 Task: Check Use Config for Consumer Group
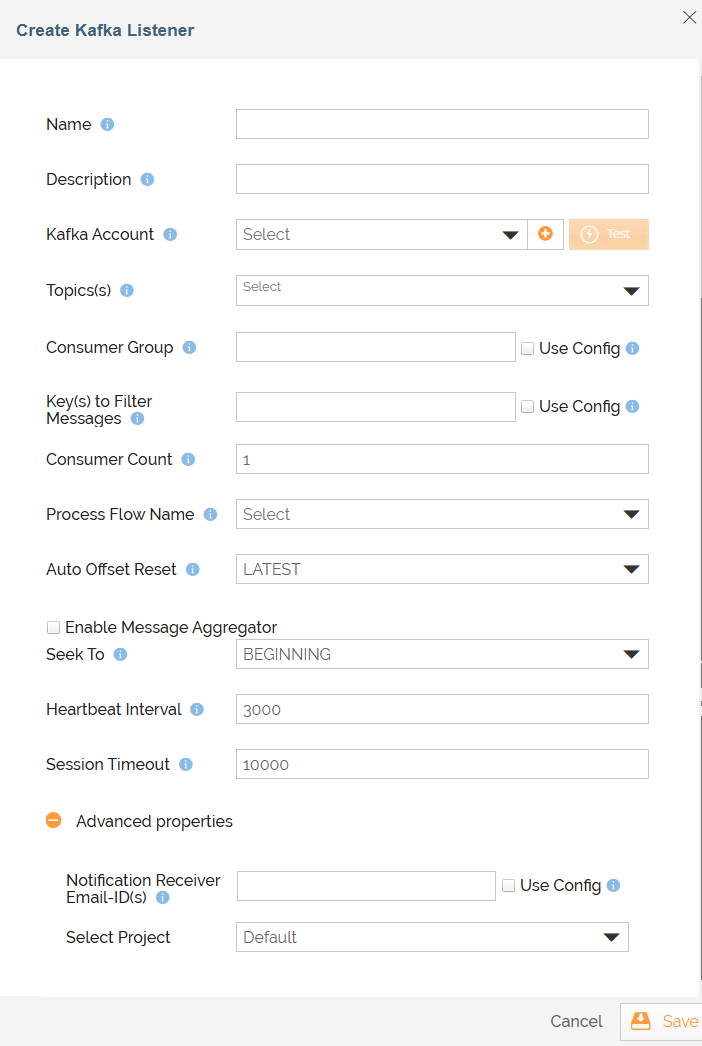(x=527, y=348)
